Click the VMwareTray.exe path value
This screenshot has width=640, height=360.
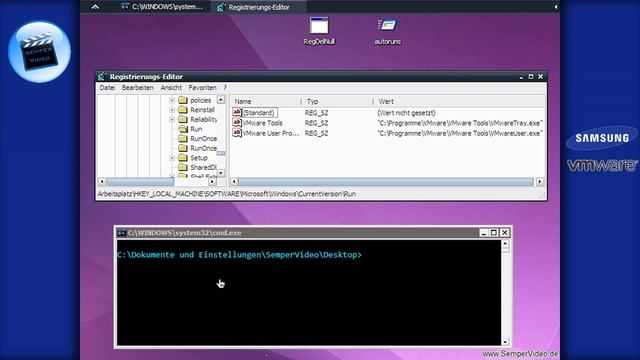click(460, 123)
